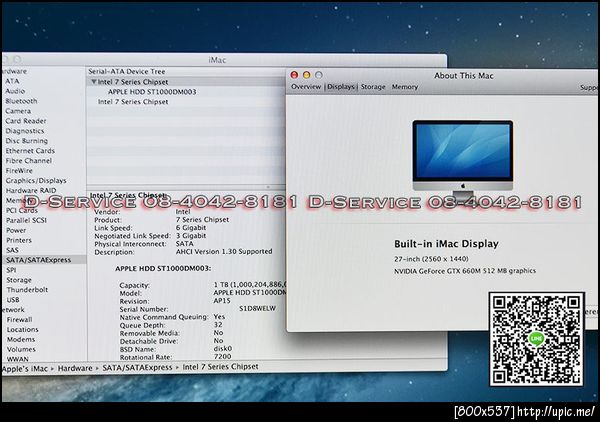Select SPI in the sidebar
Image resolution: width=600 pixels, height=422 pixels.
[x=11, y=270]
